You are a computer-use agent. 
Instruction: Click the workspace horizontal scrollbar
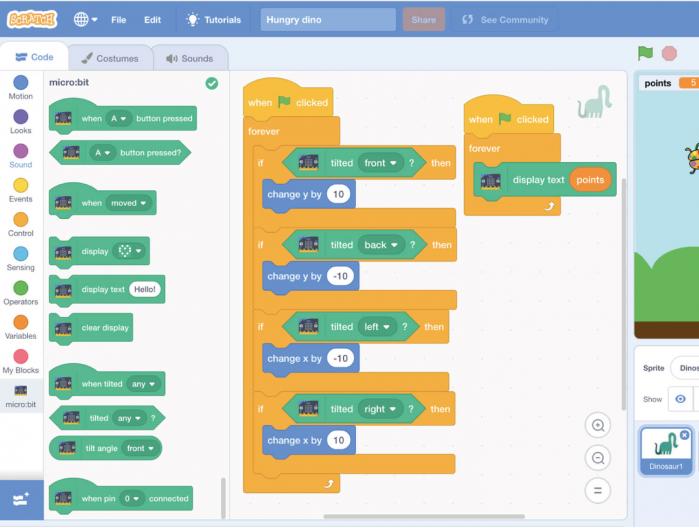(424, 516)
